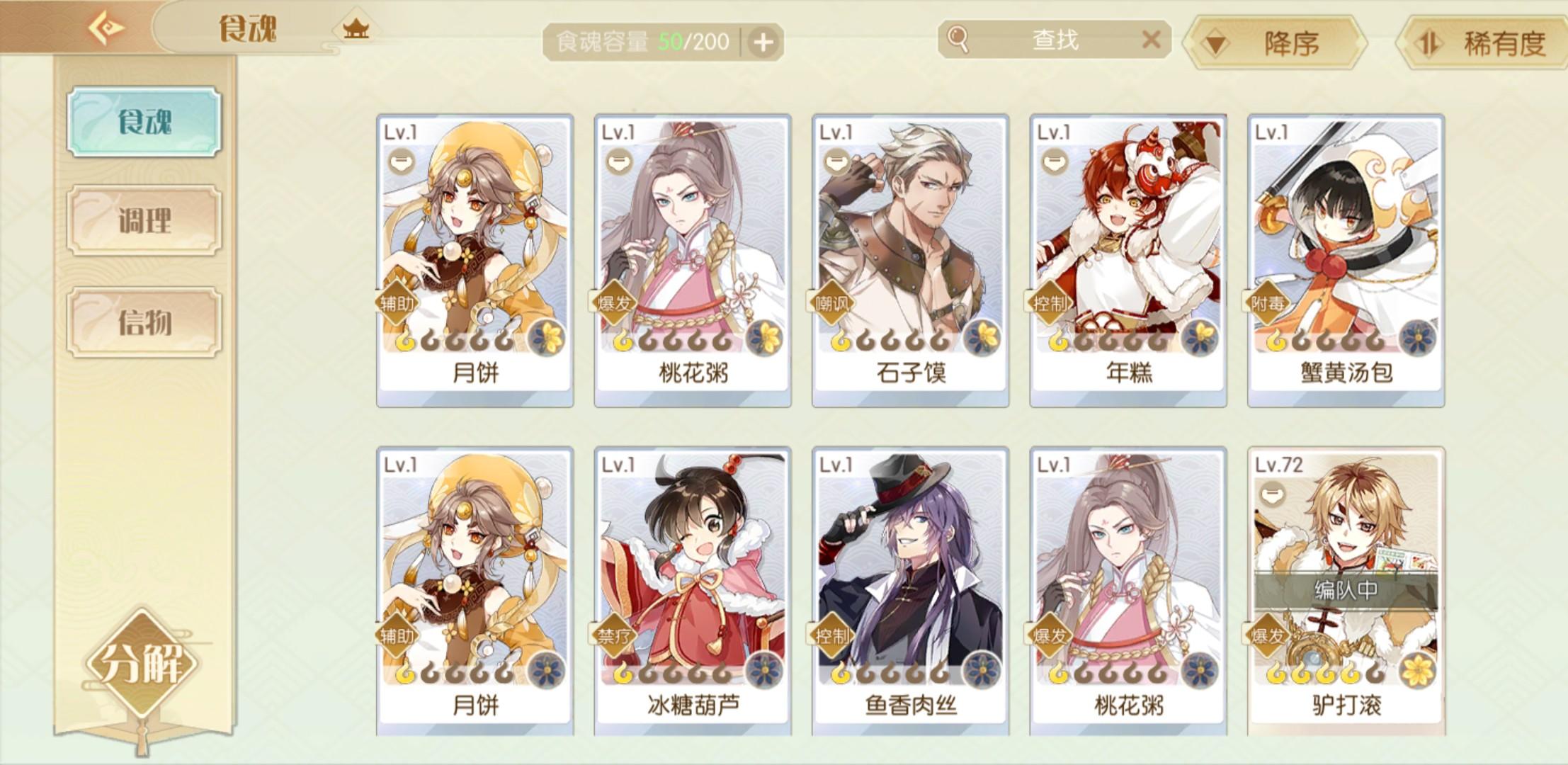
Task: Toggle the round marker on 桃花粥 card
Action: tap(619, 162)
